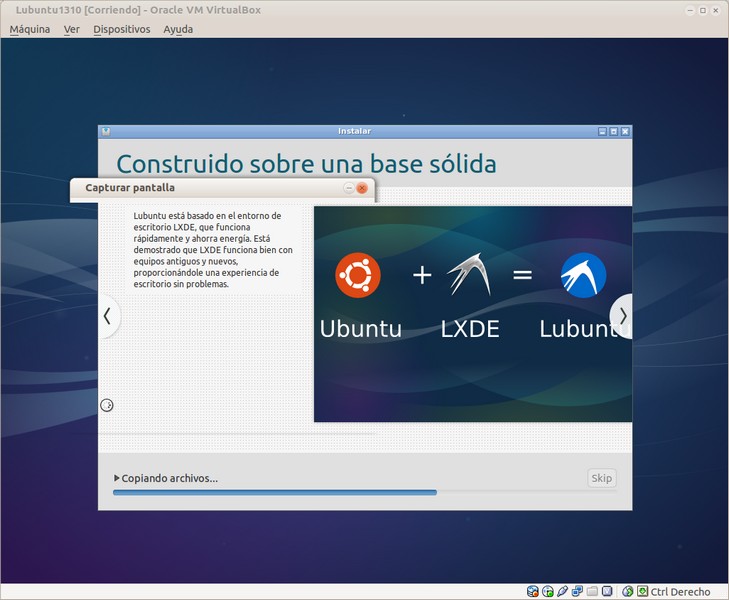The height and width of the screenshot is (600, 729).
Task: Click the network adapters status icon
Action: tap(578, 592)
